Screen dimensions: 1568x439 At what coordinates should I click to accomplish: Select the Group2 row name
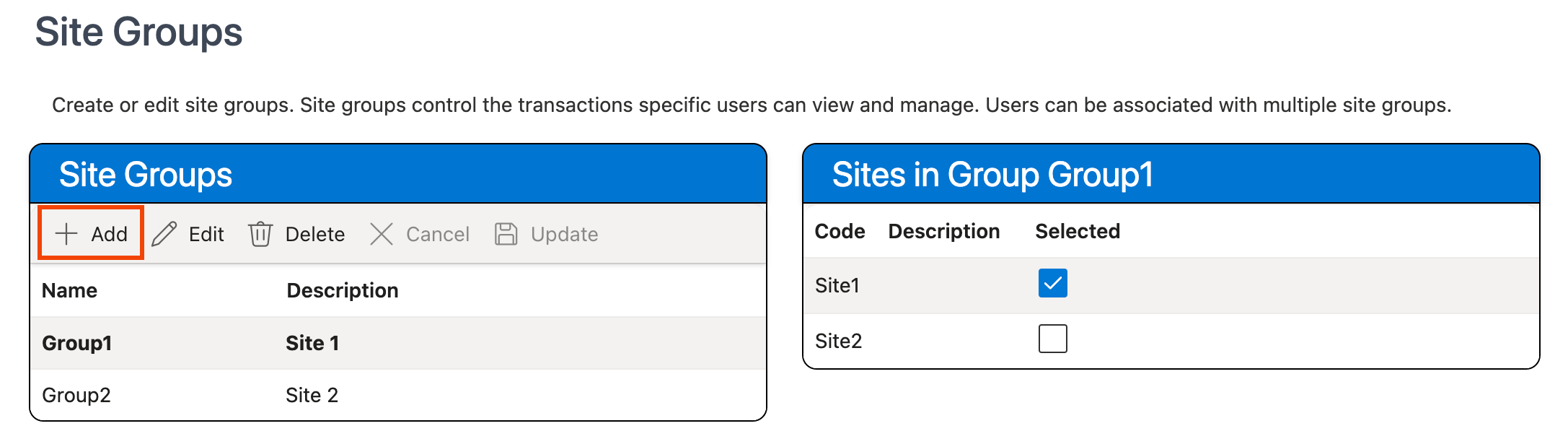pos(76,395)
